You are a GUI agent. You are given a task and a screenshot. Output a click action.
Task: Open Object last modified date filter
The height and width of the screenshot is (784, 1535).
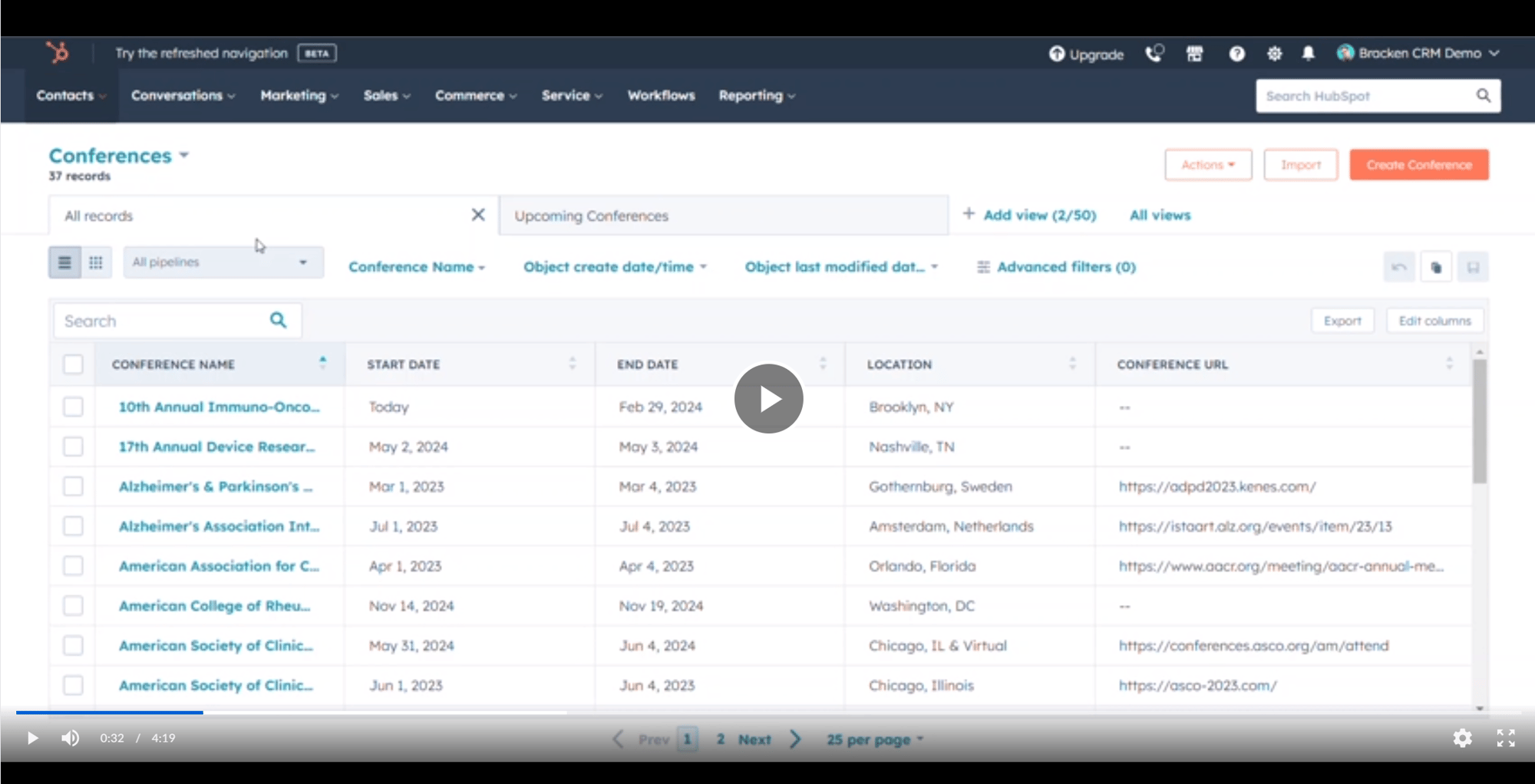pyautogui.click(x=841, y=267)
